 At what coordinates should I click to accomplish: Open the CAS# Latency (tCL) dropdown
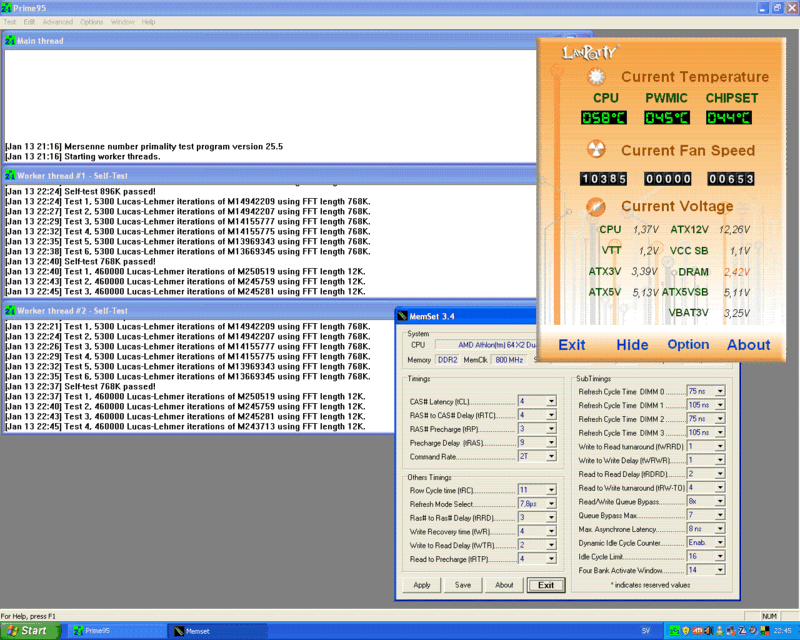[x=551, y=401]
